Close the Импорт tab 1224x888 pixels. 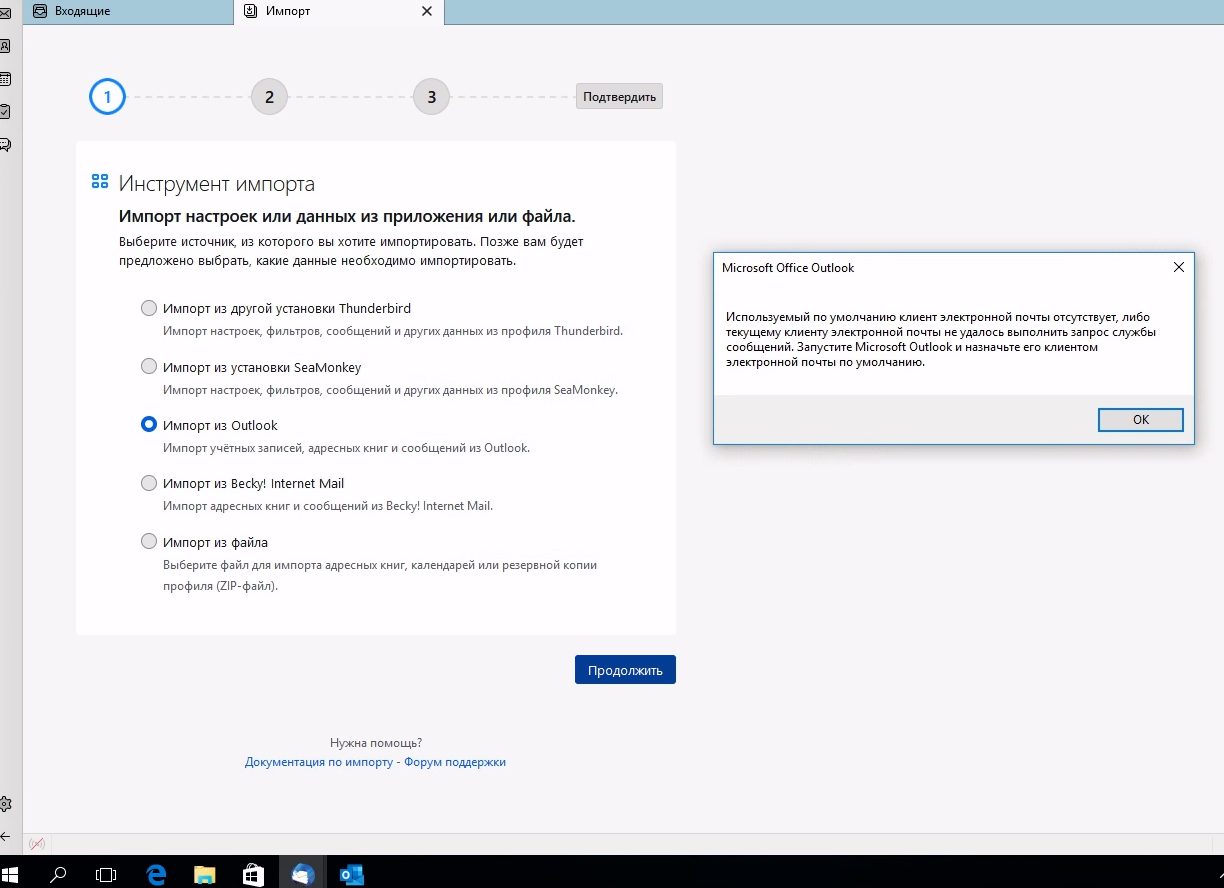(x=427, y=11)
